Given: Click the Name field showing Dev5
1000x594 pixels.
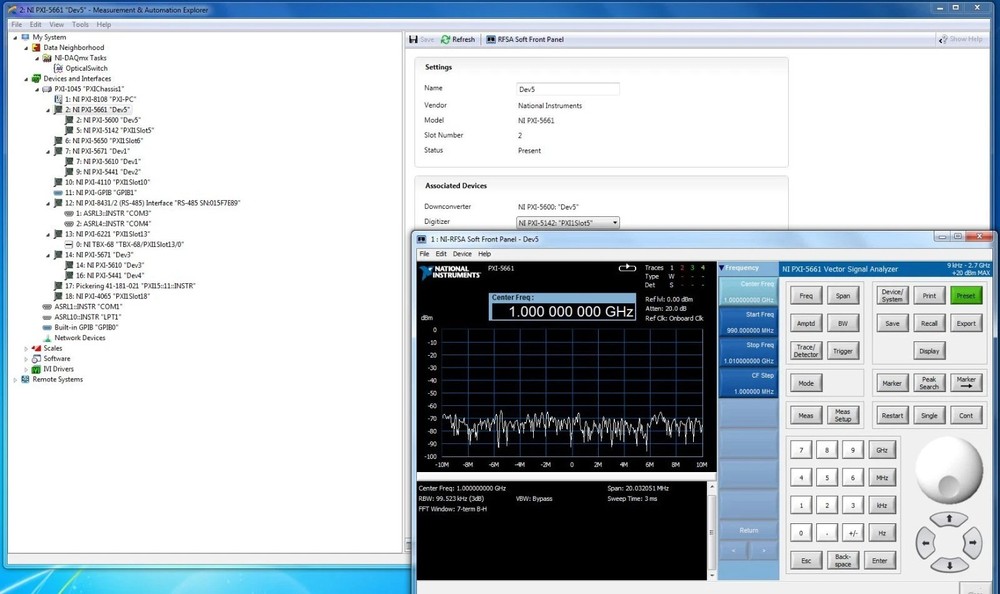Looking at the screenshot, I should [568, 87].
